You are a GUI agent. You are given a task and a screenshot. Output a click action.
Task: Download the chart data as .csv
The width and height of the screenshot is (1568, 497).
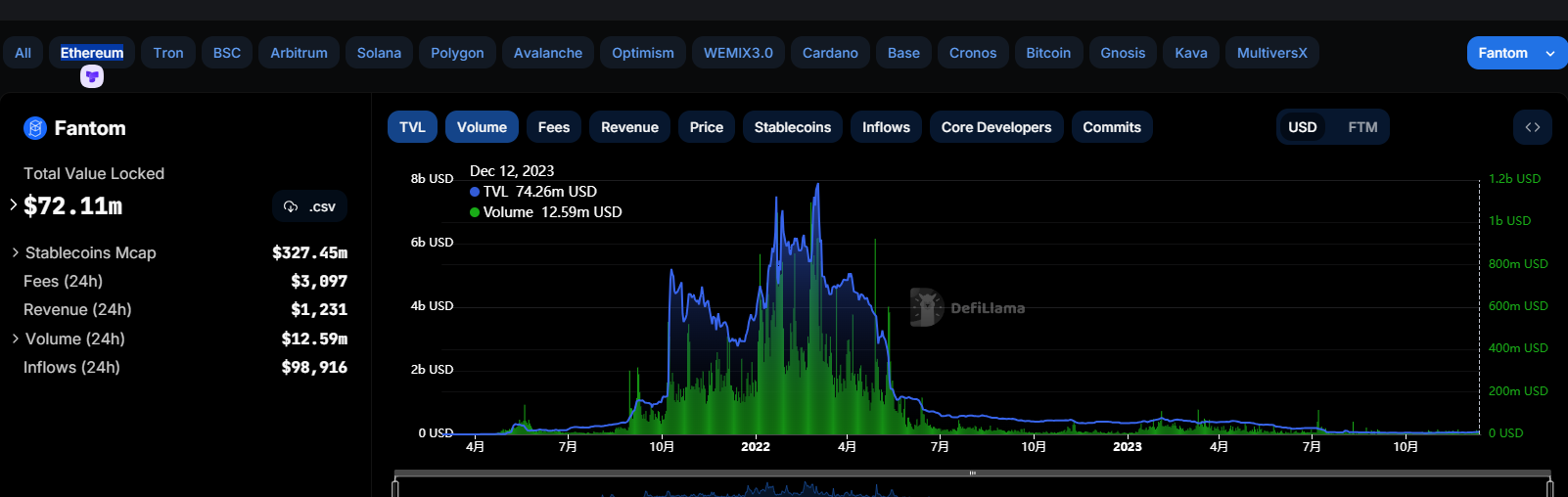click(309, 206)
